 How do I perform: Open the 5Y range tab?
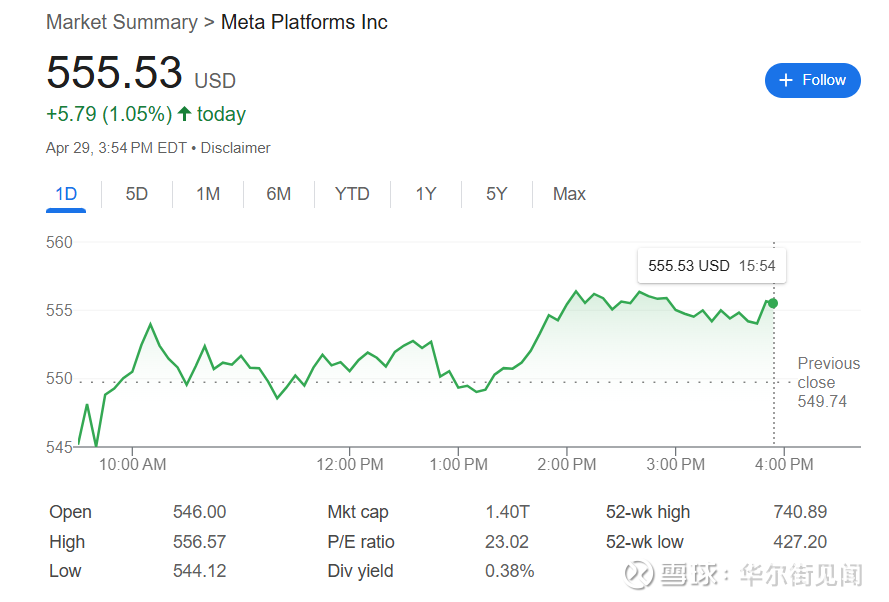[x=497, y=194]
